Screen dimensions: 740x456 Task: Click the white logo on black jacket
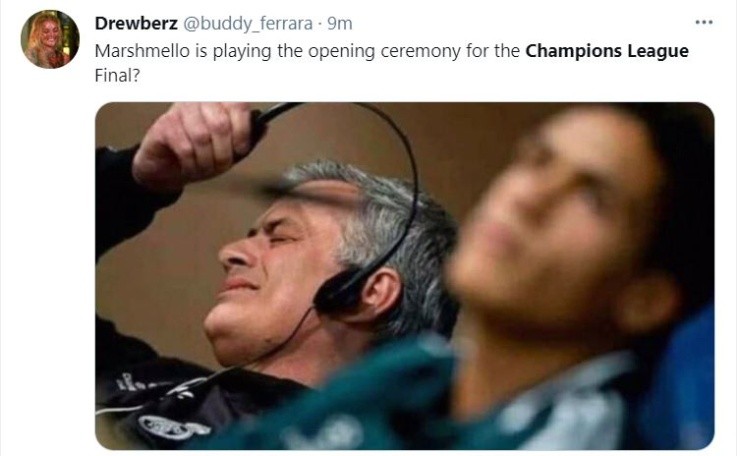point(174,426)
